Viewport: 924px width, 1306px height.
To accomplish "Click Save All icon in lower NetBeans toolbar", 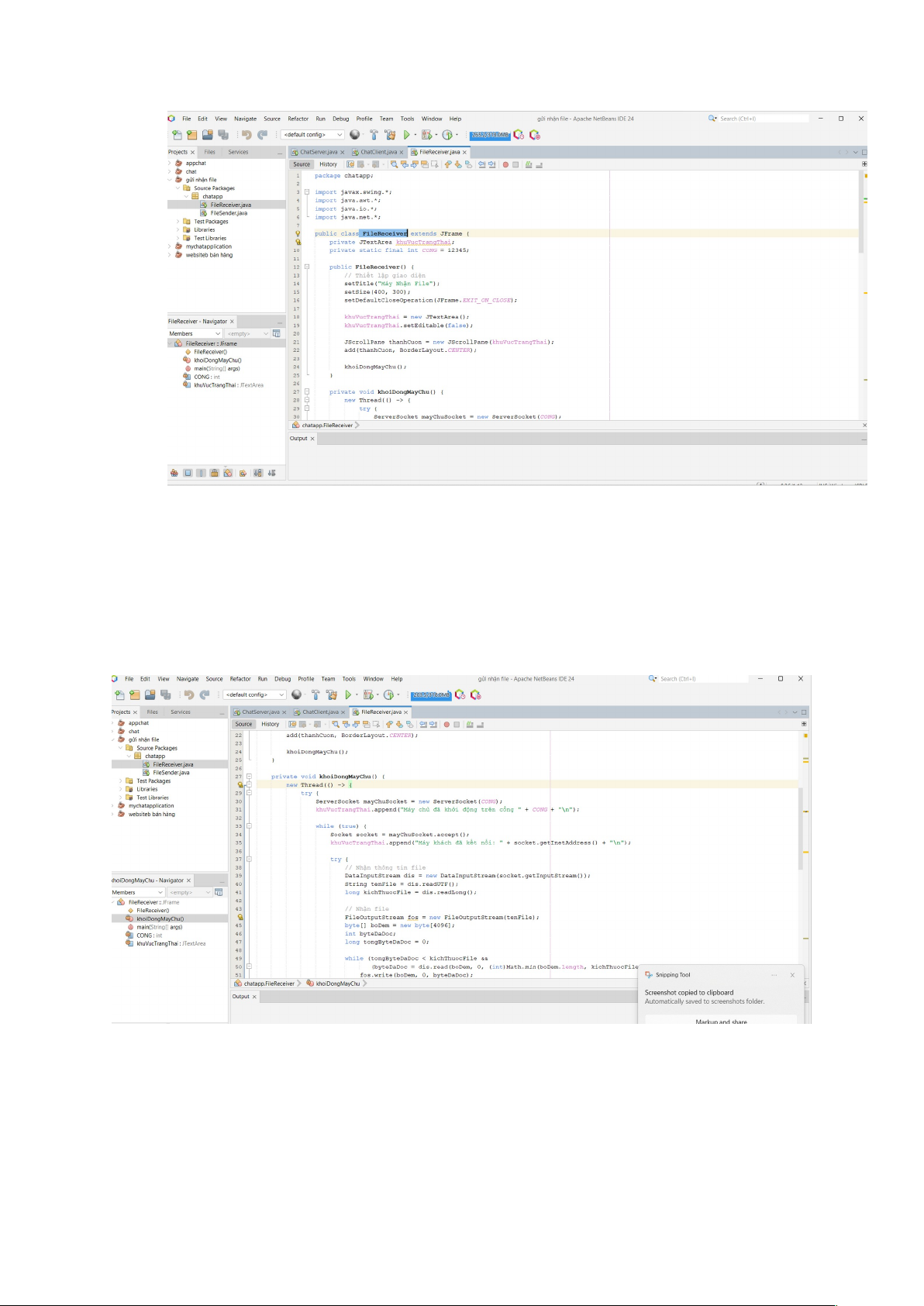I will [165, 695].
